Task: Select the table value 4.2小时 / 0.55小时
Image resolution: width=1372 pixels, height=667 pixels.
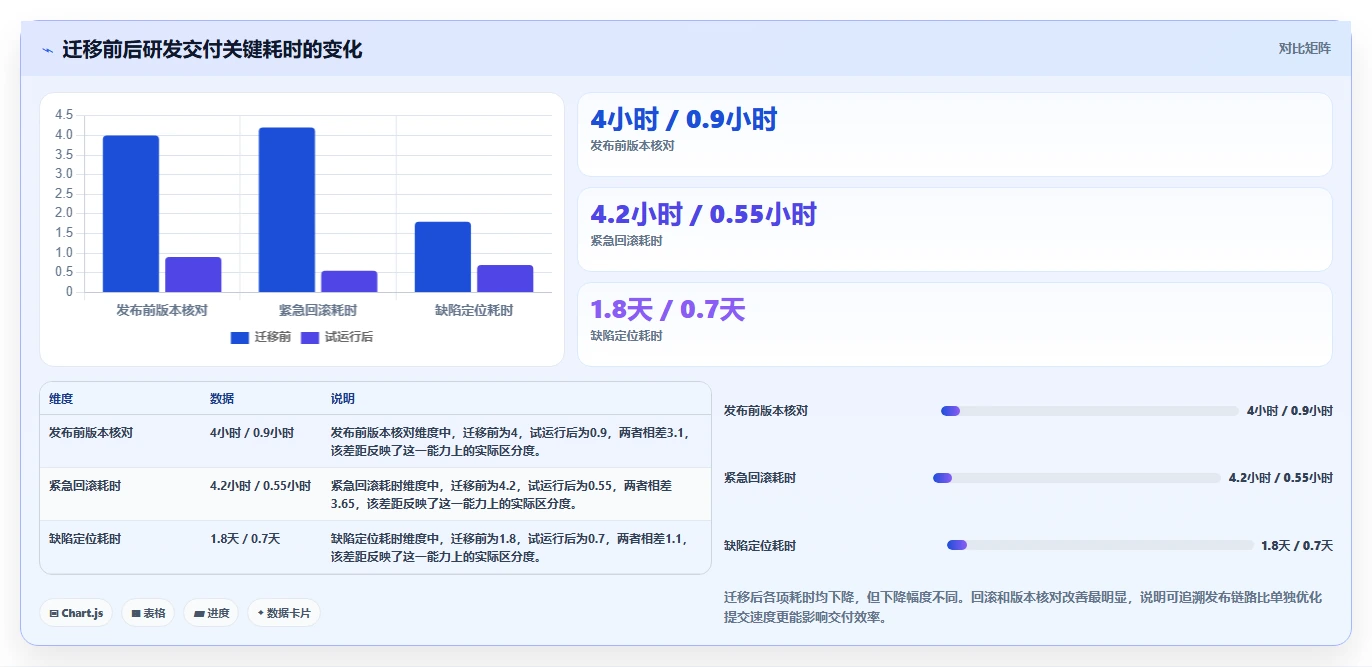Action: [260, 486]
